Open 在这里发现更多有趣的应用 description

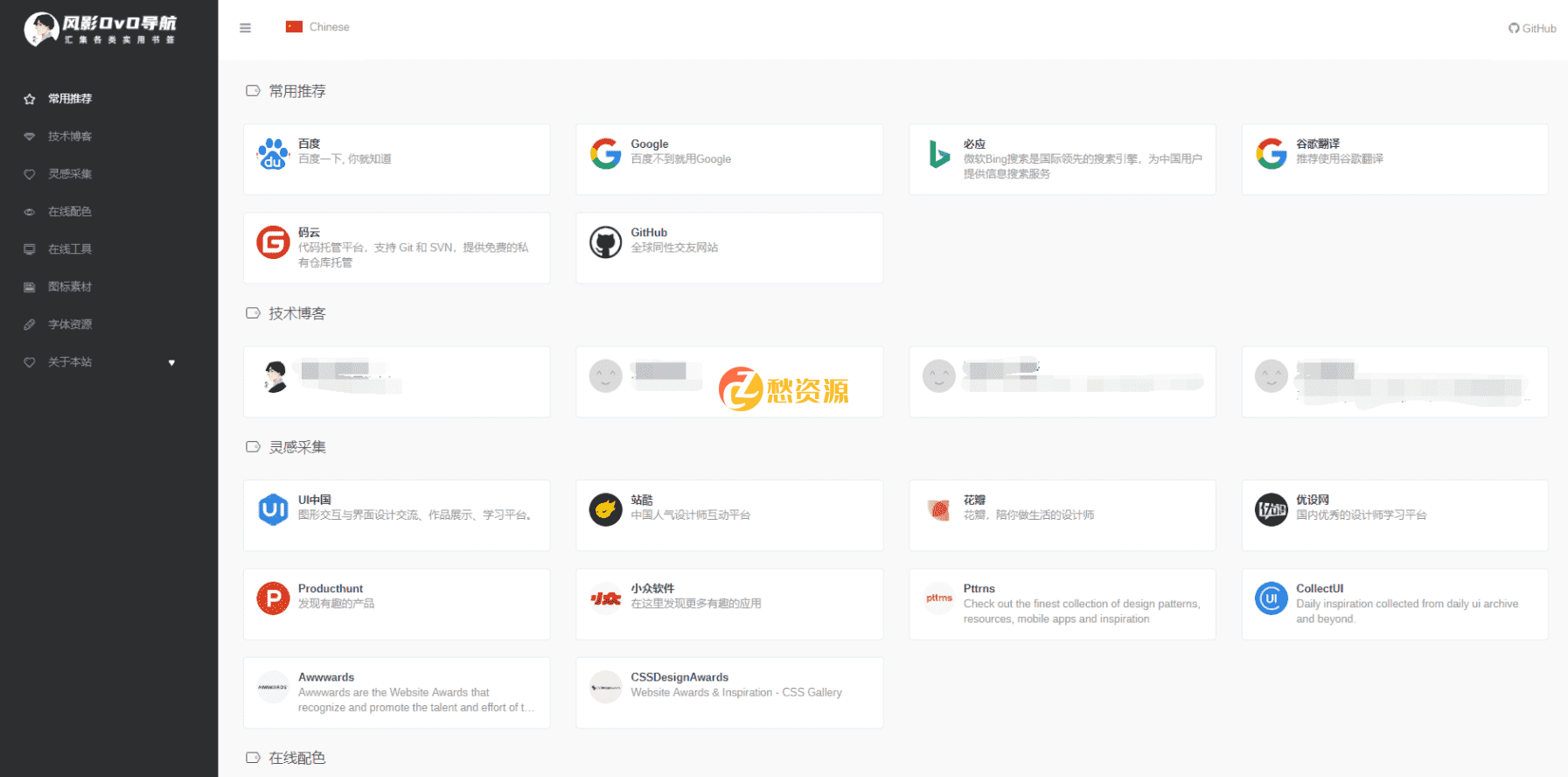[x=696, y=604]
